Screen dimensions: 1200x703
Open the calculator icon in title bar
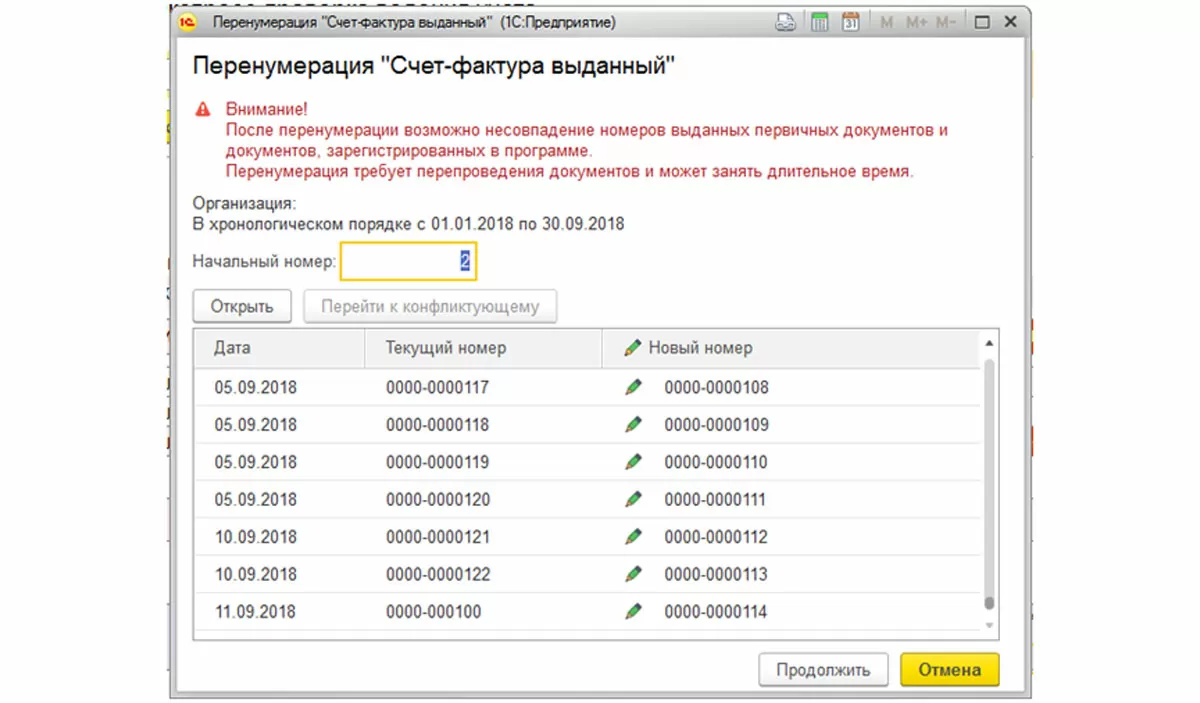point(820,21)
